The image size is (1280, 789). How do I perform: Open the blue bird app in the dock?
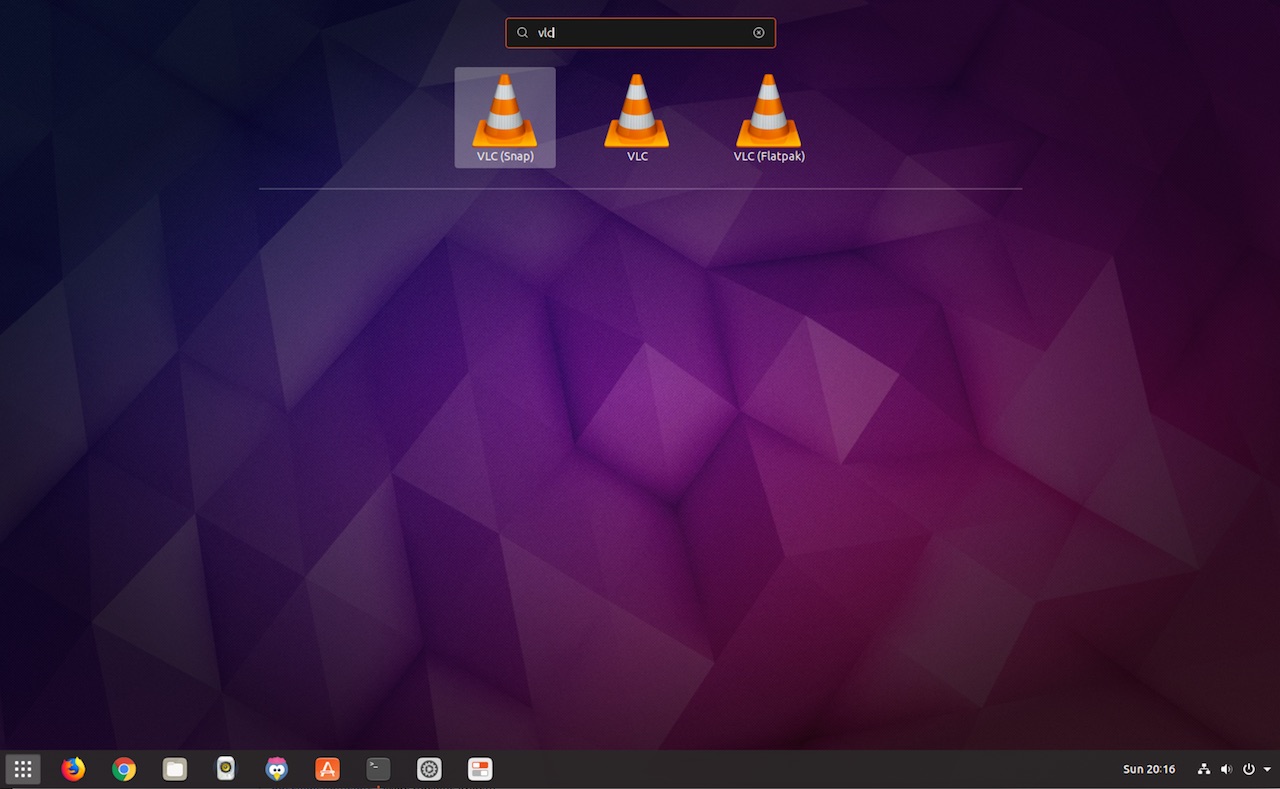tap(276, 769)
